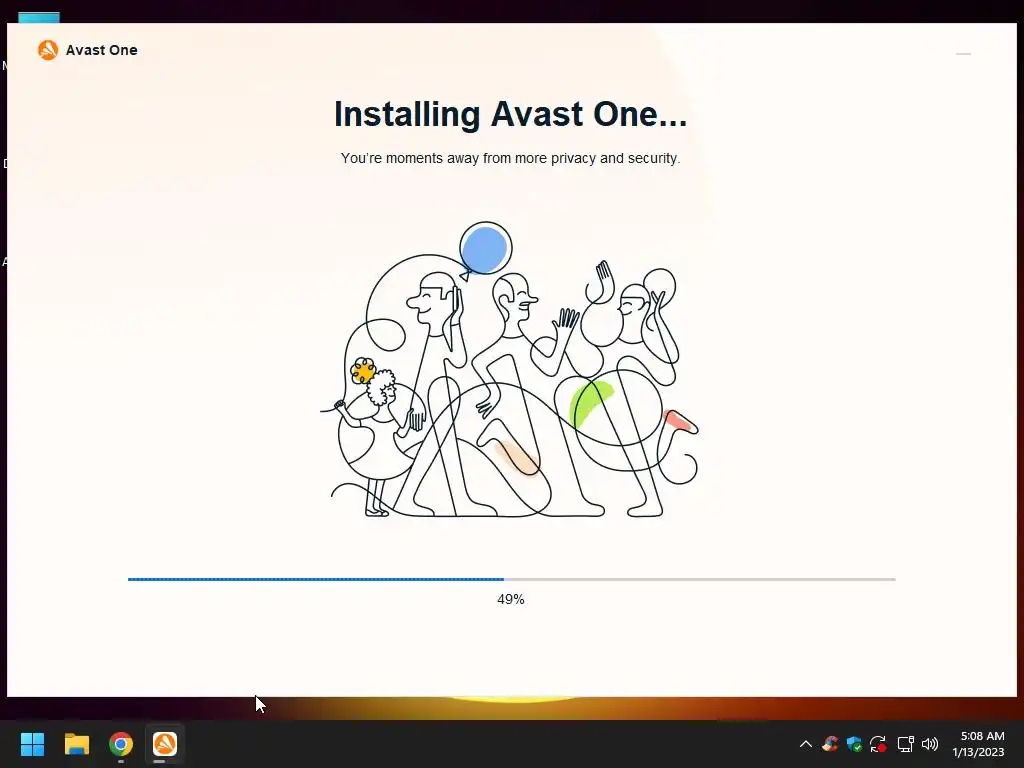Click the privacy and security subtitle text
This screenshot has height=768, width=1024.
(x=511, y=158)
